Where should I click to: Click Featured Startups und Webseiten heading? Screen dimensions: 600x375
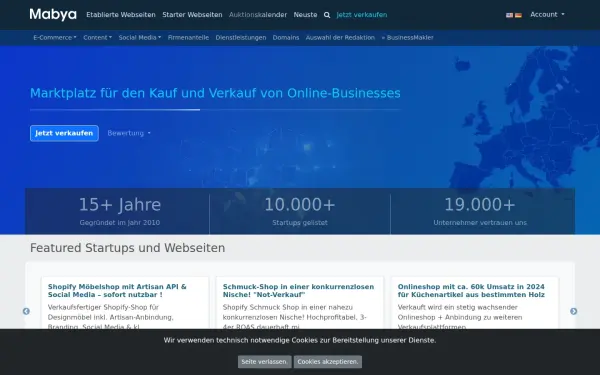tap(127, 248)
